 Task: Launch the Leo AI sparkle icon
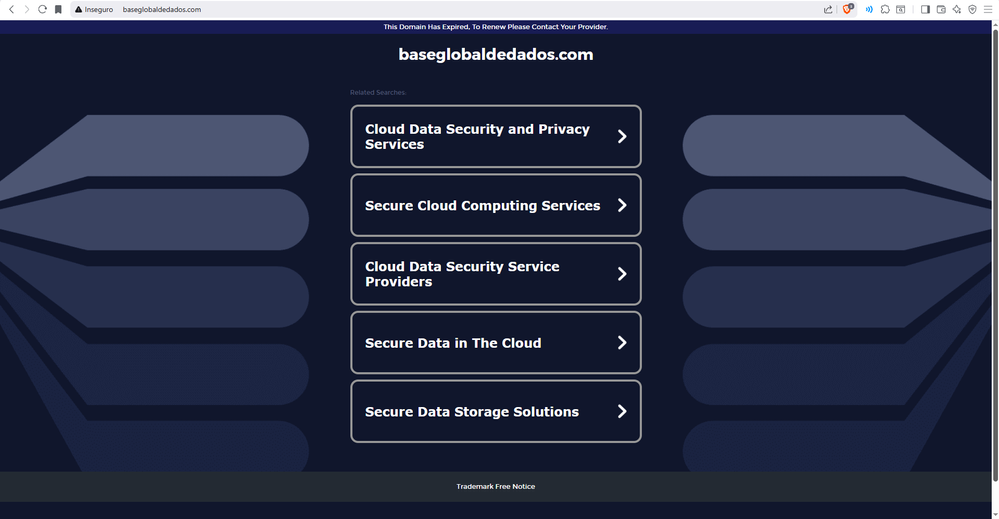point(957,9)
